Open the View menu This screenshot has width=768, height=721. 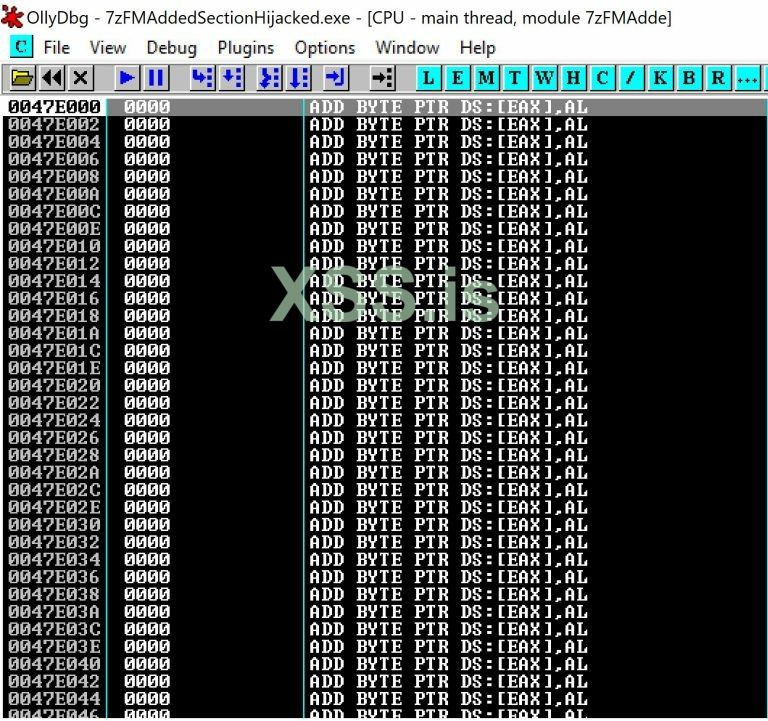coord(108,48)
